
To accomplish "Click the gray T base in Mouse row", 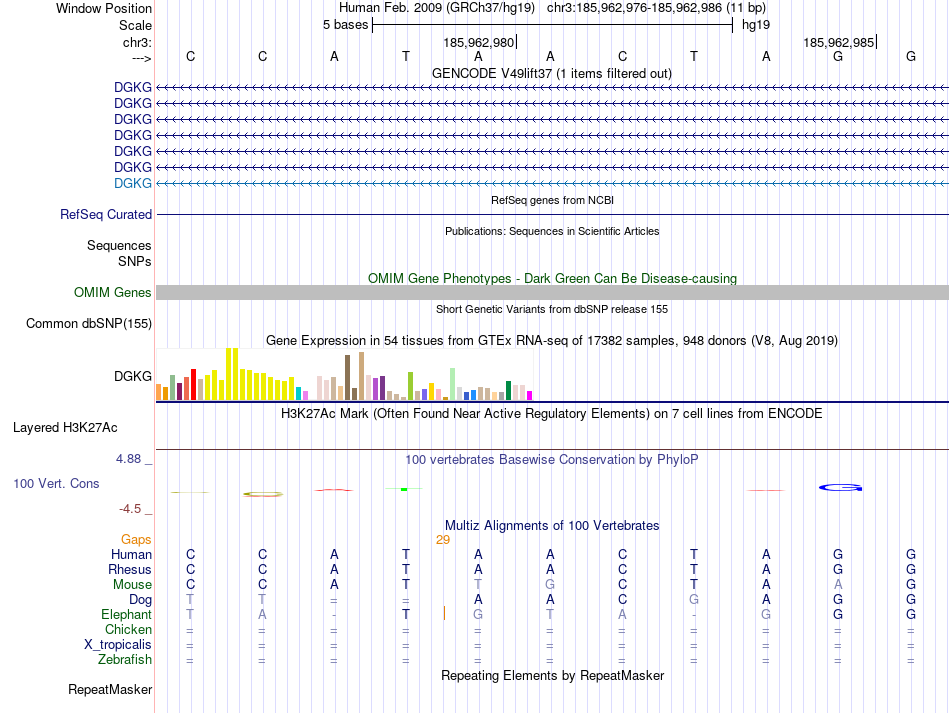I will click(478, 585).
